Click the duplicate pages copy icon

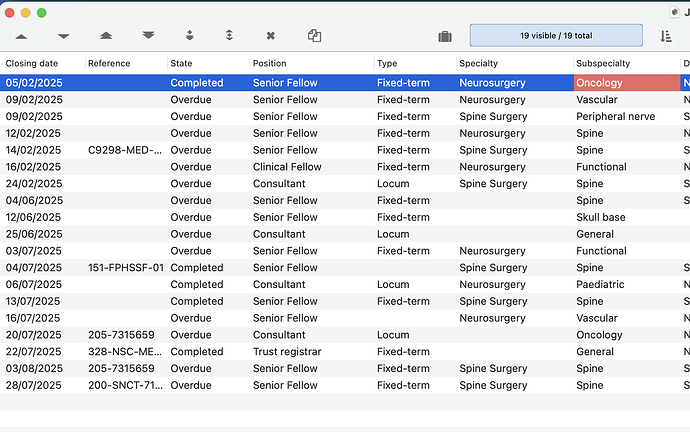click(x=314, y=36)
